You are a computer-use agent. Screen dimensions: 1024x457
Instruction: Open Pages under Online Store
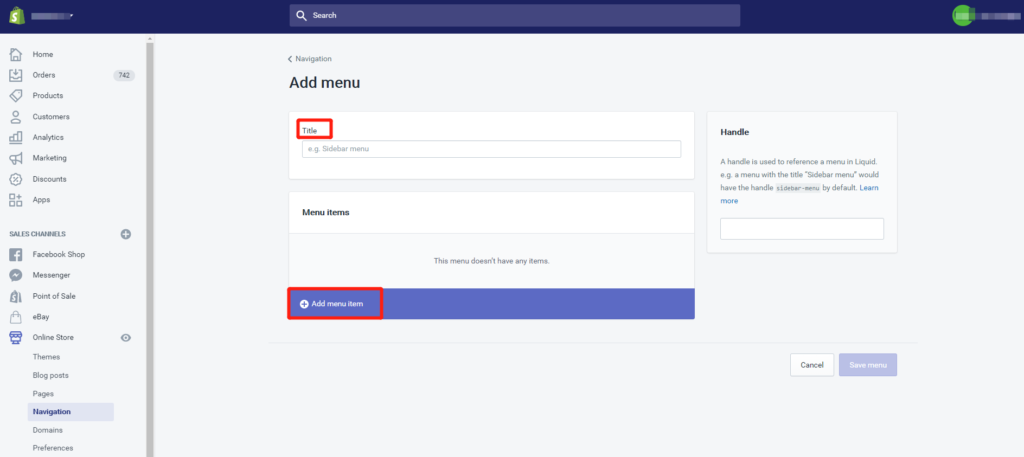point(43,394)
